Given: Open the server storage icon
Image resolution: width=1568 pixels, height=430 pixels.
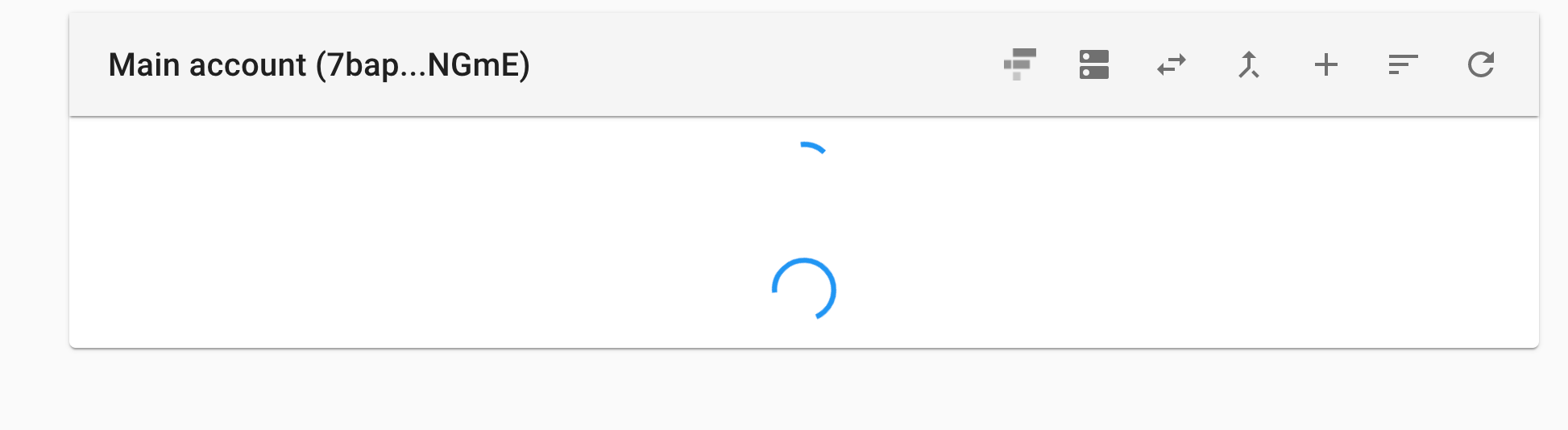Looking at the screenshot, I should (1094, 64).
